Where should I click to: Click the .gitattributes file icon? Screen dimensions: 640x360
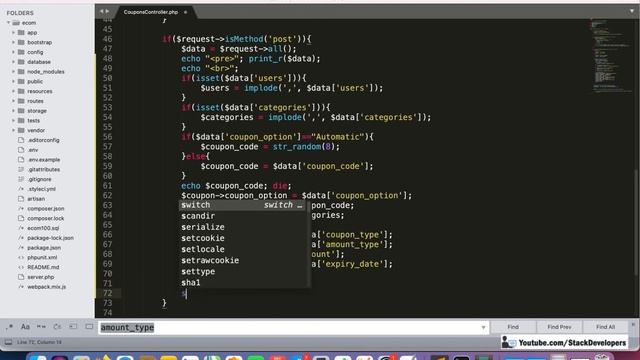[21, 169]
